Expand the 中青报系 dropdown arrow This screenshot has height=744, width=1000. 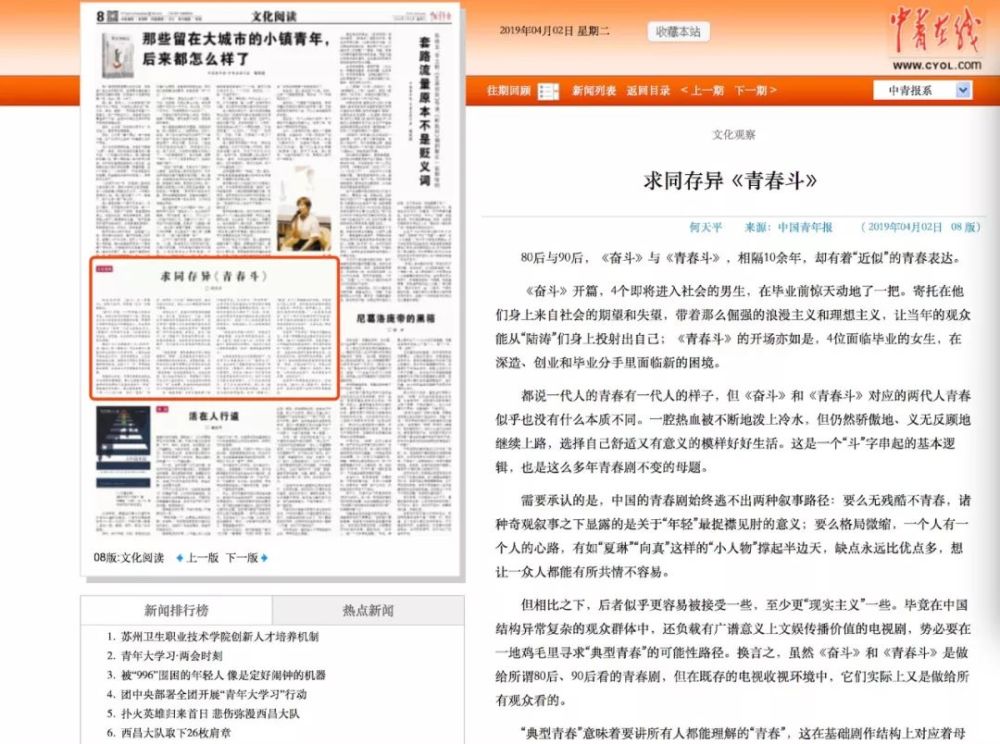click(x=963, y=91)
